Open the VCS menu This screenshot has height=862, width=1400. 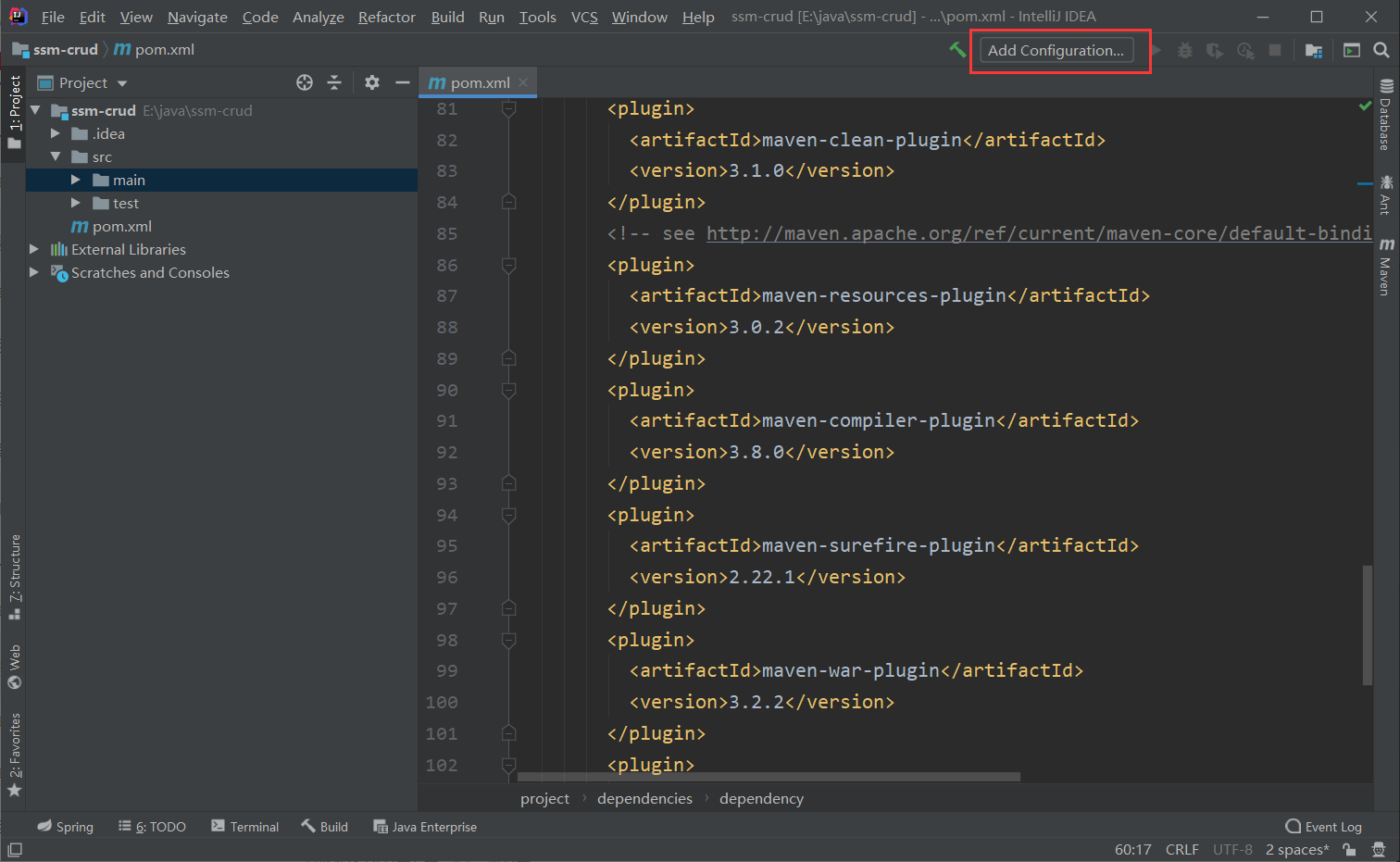(584, 17)
